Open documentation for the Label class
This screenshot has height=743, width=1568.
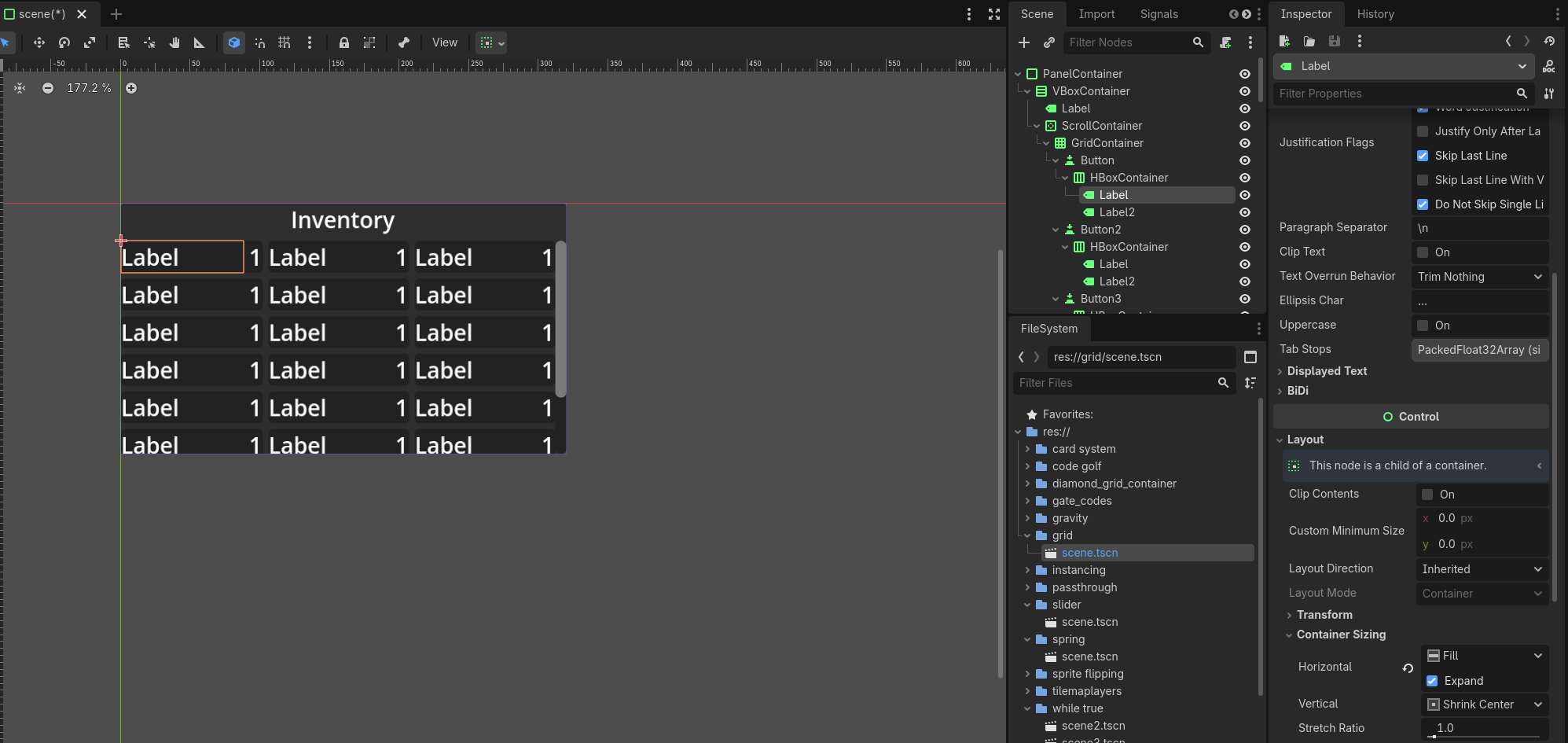[1548, 67]
